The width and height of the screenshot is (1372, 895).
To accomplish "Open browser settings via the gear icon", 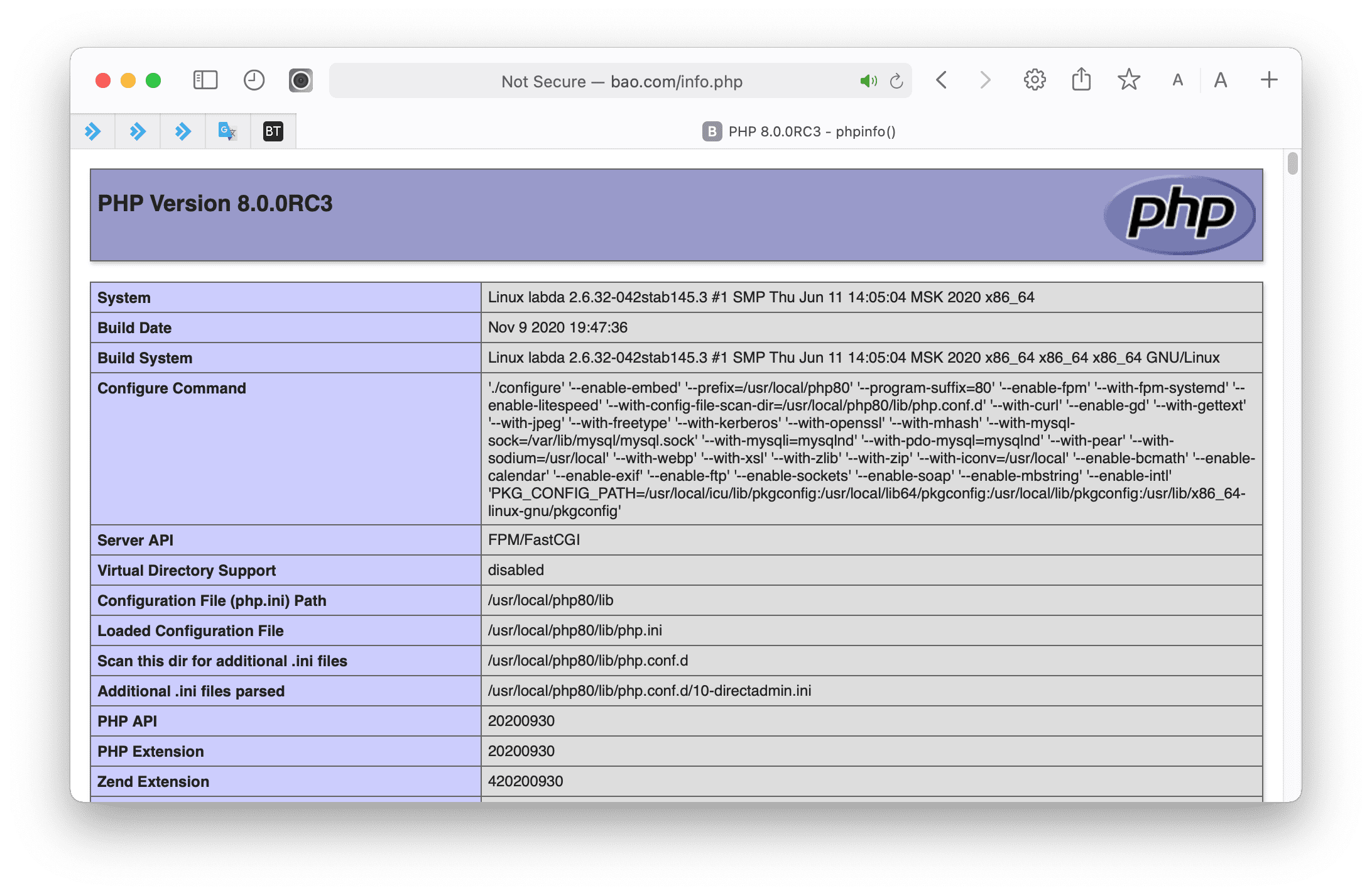I will click(x=1034, y=80).
